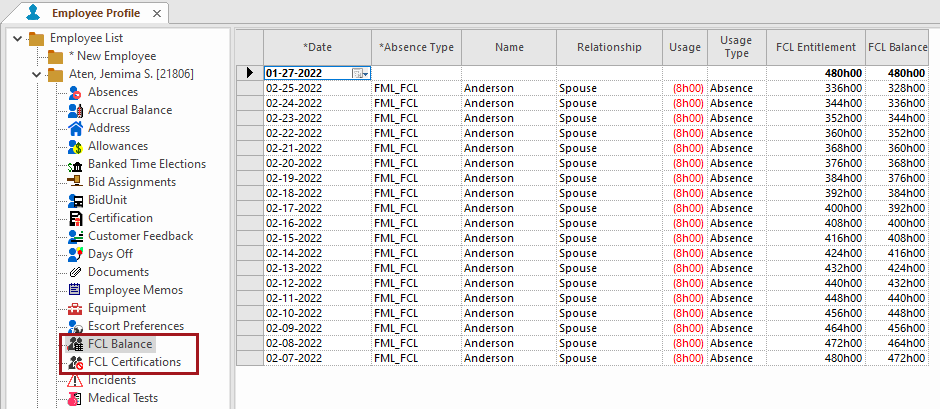The width and height of the screenshot is (940, 409).
Task: Open the BidUnit icon
Action: (x=75, y=200)
